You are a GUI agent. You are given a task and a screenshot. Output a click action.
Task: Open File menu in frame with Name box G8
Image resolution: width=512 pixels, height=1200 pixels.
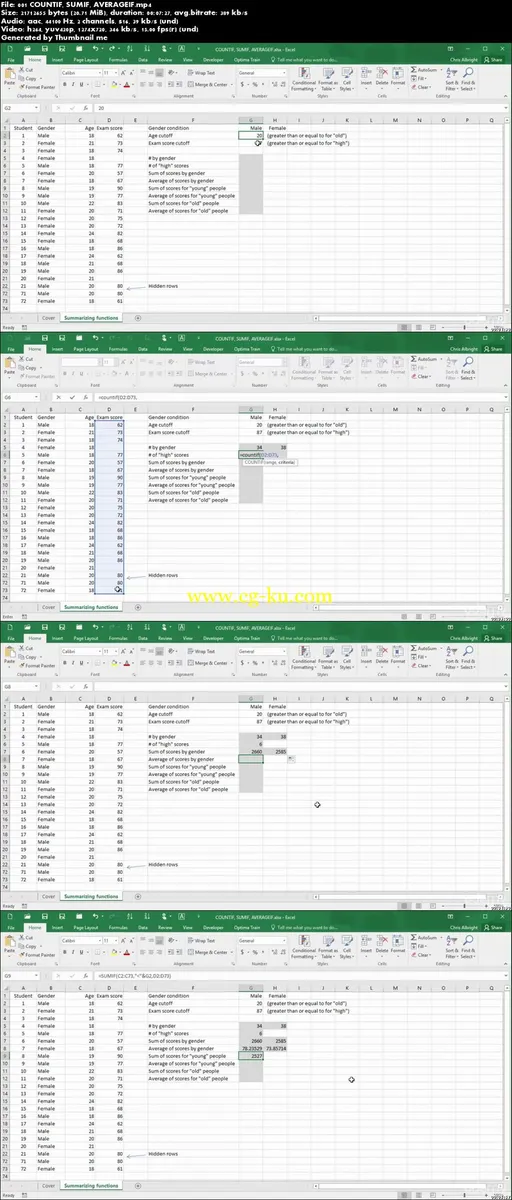(x=10, y=638)
